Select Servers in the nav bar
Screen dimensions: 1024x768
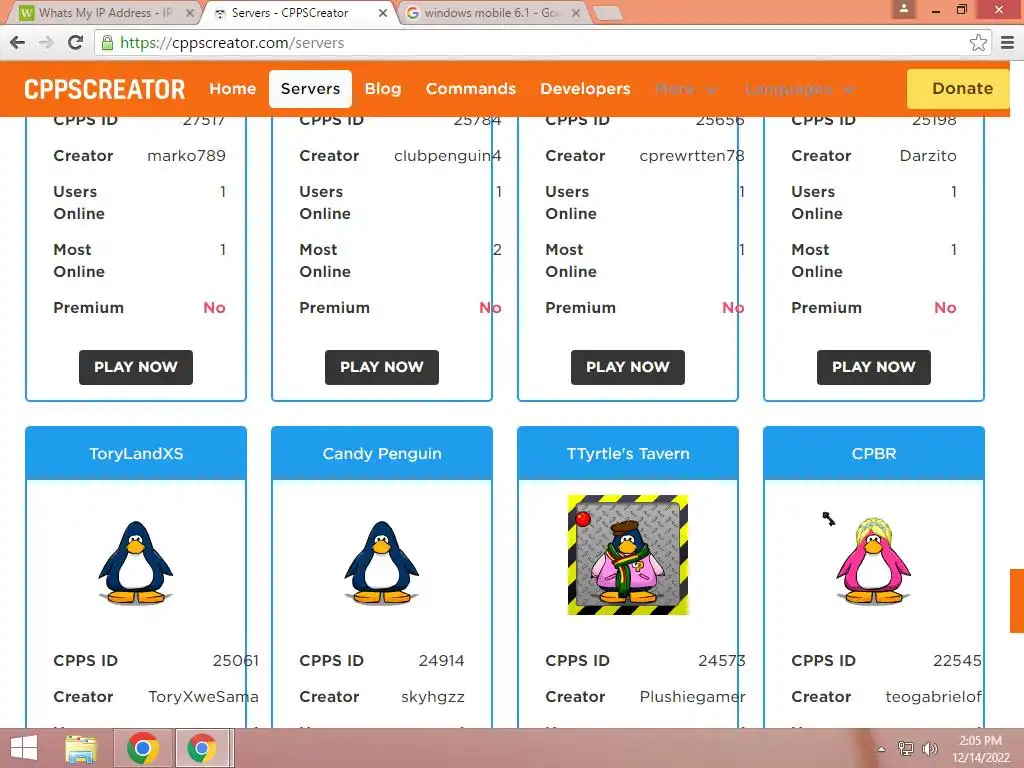(x=310, y=89)
